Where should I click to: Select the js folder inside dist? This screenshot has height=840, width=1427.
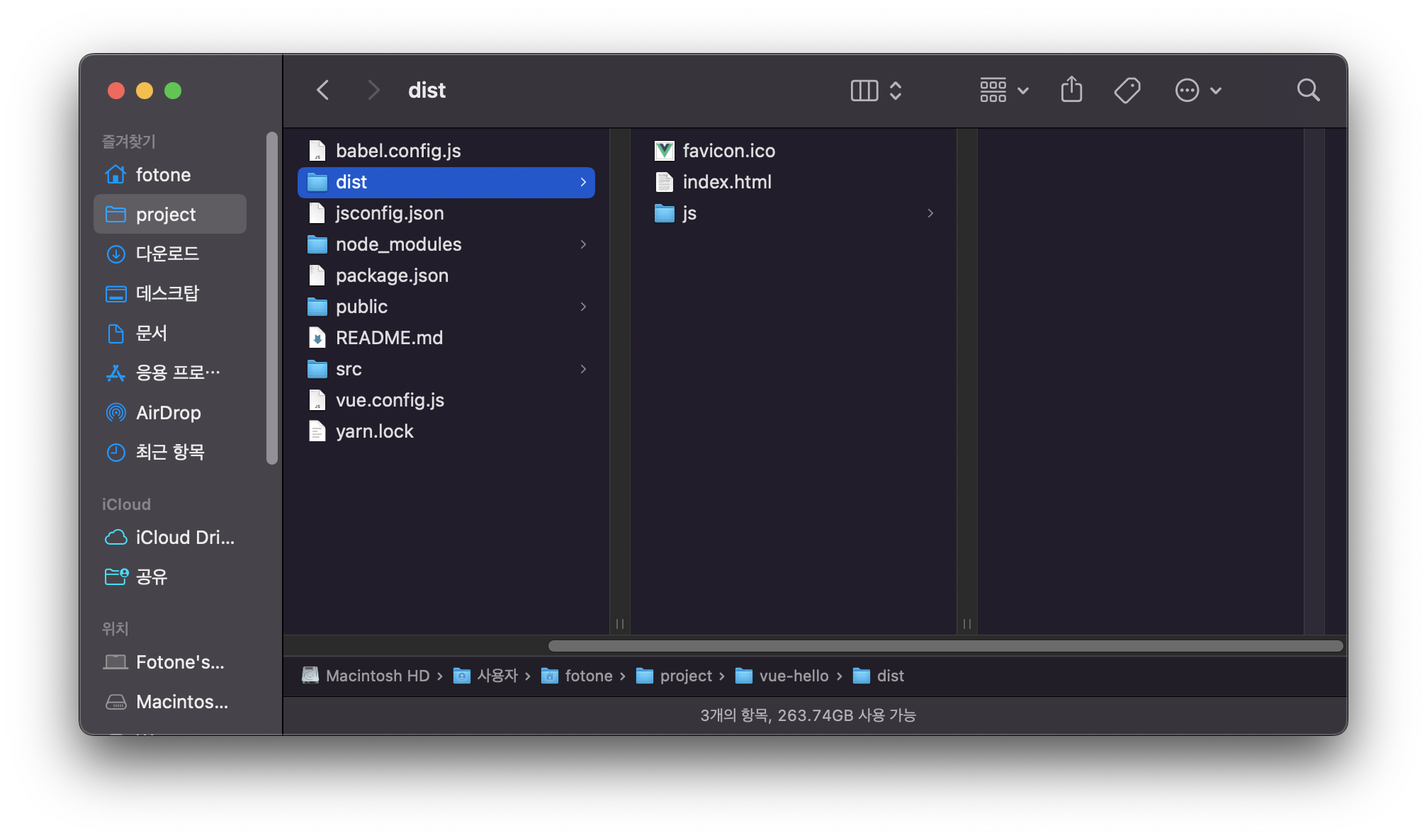[x=794, y=213]
